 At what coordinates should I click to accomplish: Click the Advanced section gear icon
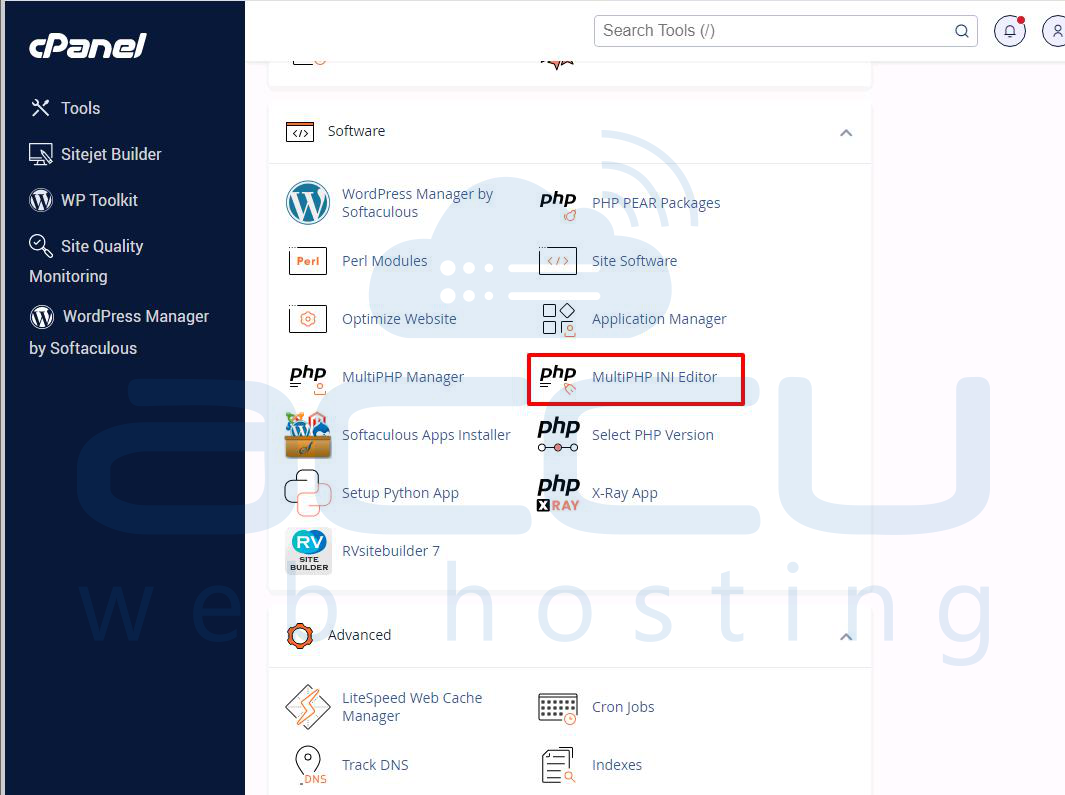[300, 635]
